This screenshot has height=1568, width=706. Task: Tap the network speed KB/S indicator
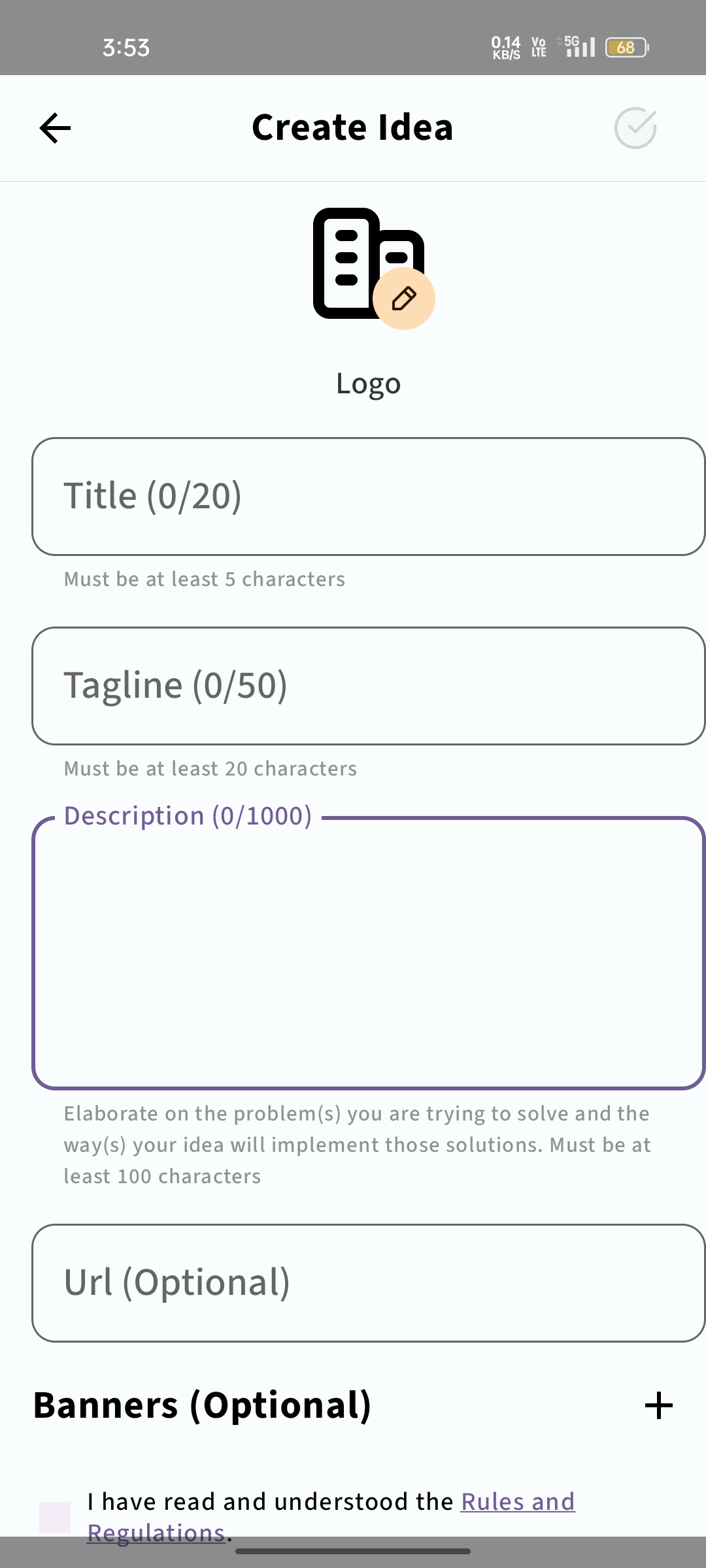click(x=506, y=48)
